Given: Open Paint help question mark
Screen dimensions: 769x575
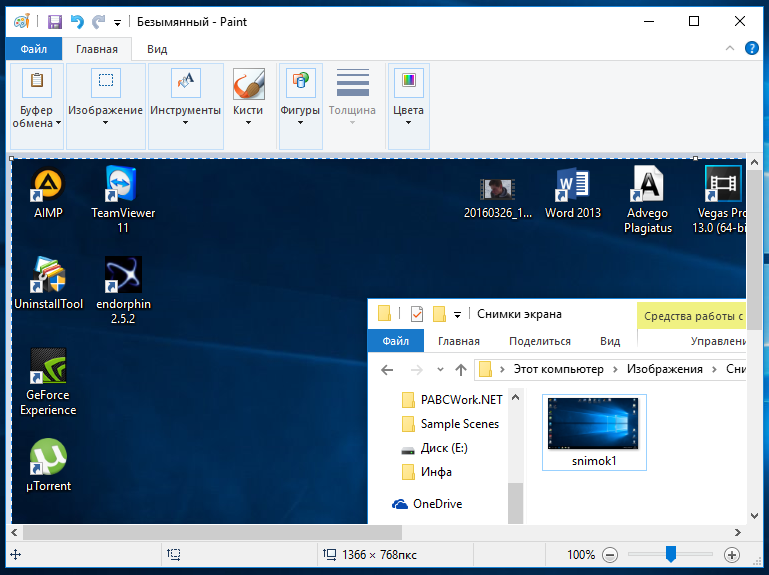Looking at the screenshot, I should coord(751,48).
